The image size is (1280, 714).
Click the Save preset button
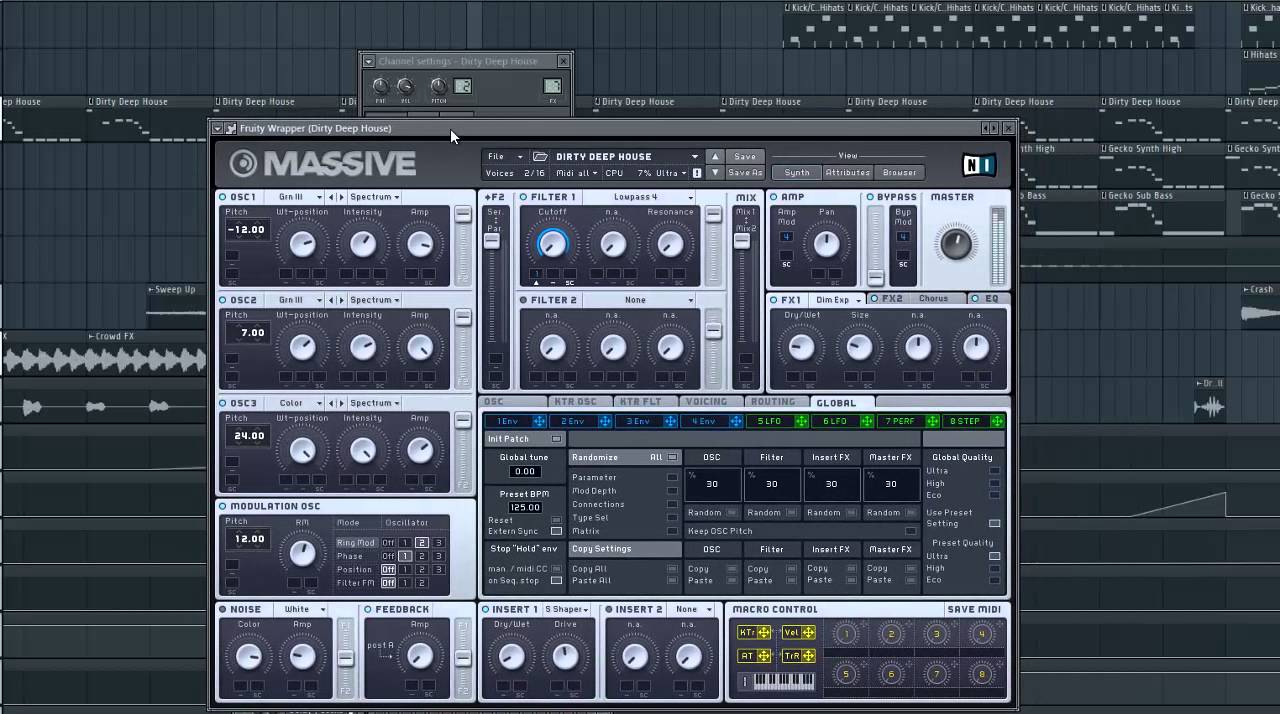click(745, 156)
